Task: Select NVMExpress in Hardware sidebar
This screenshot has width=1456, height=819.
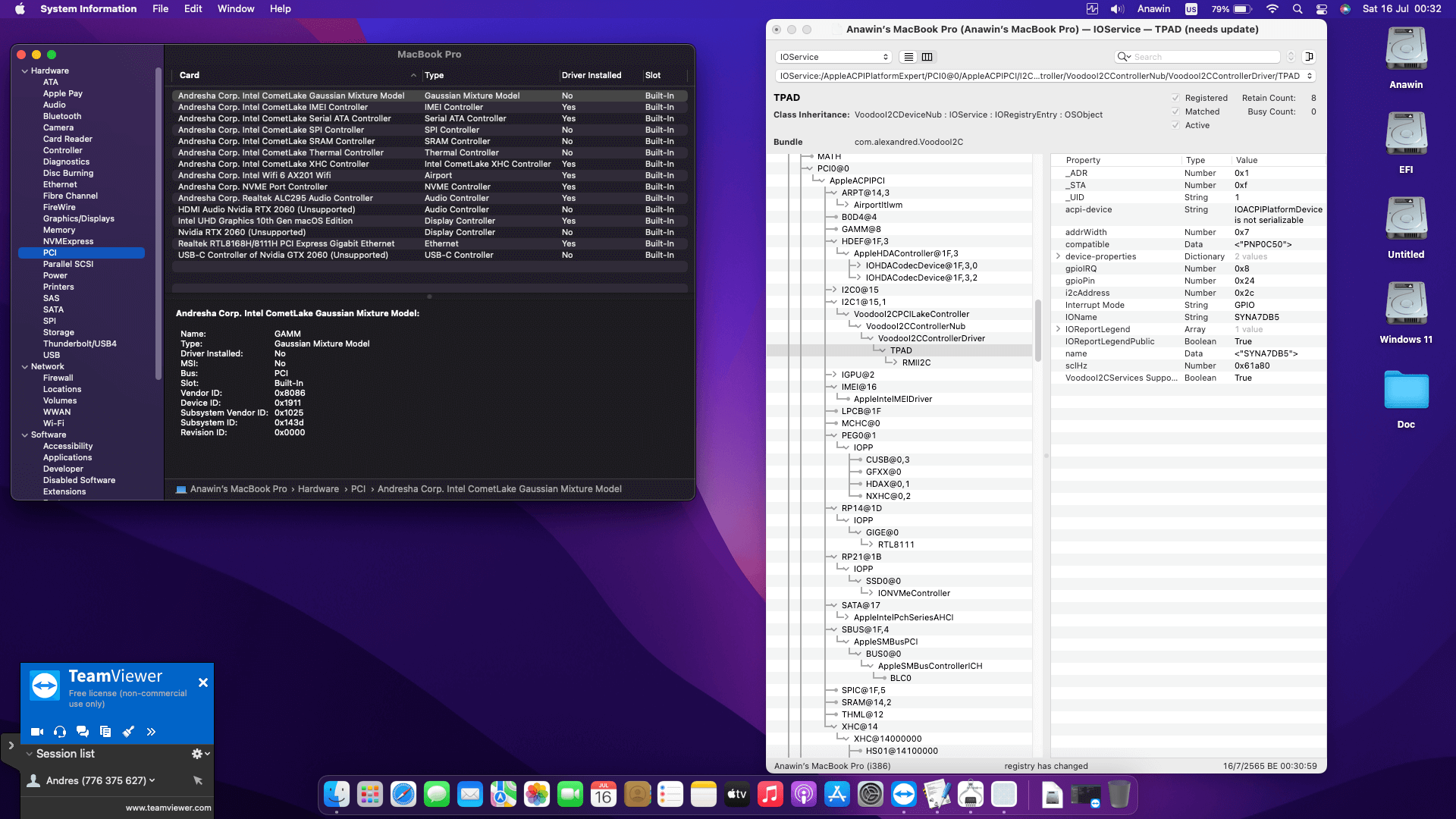Action: [68, 241]
